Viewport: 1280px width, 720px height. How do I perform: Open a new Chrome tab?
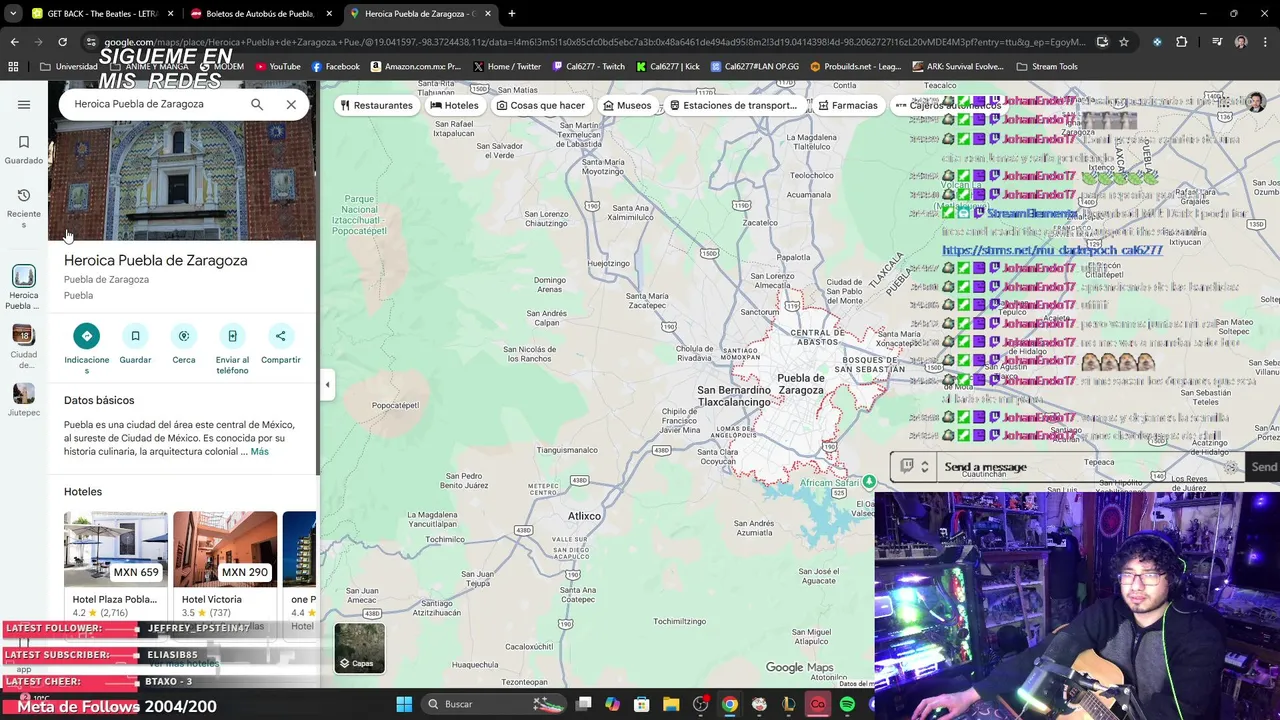point(512,14)
